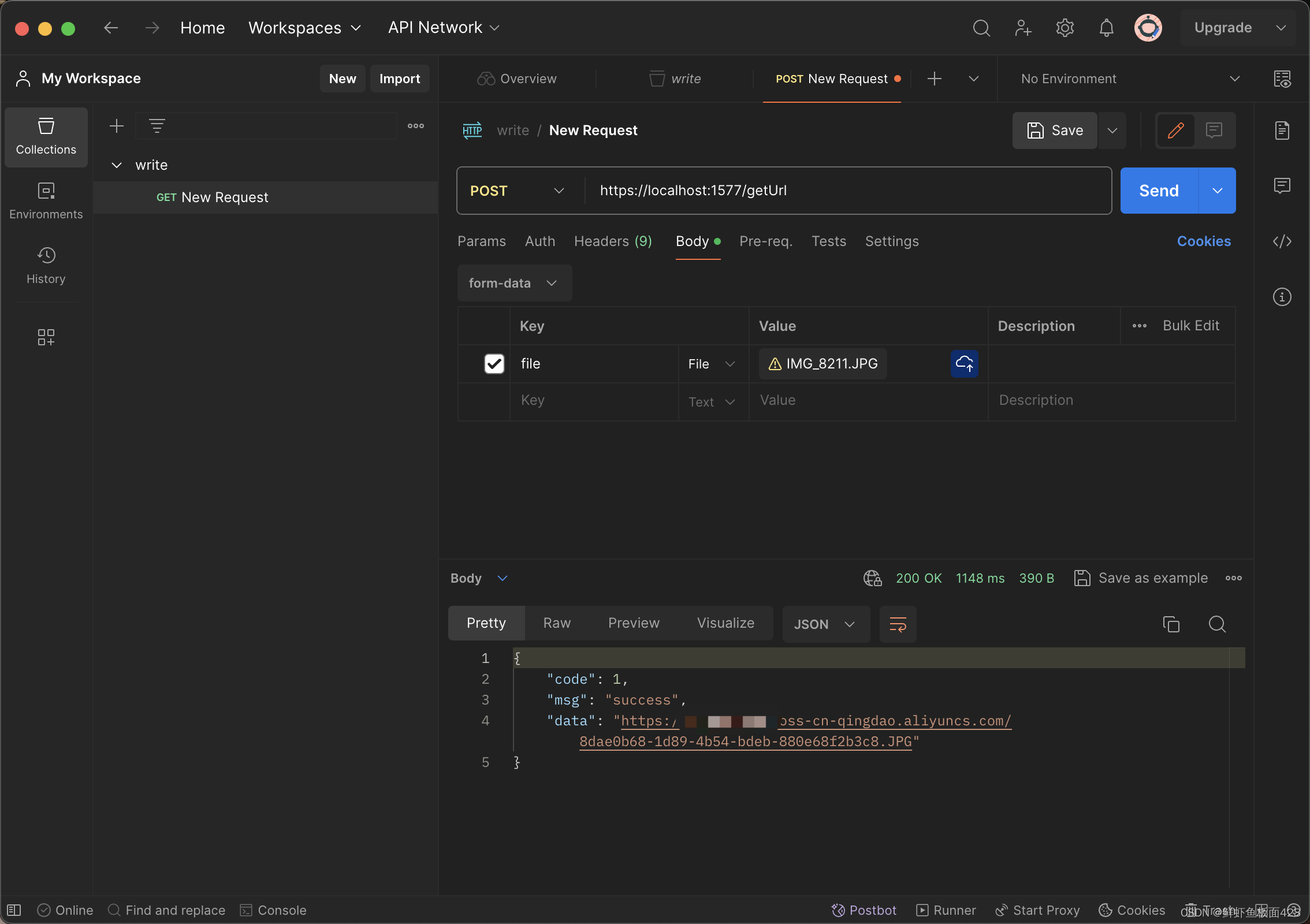
Task: Open the invite people icon
Action: [1023, 28]
